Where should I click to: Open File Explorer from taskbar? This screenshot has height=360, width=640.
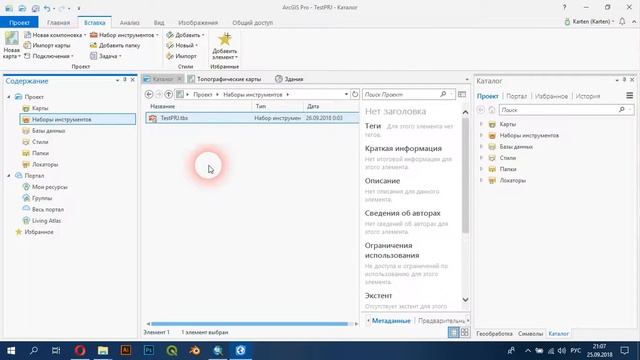(103, 351)
